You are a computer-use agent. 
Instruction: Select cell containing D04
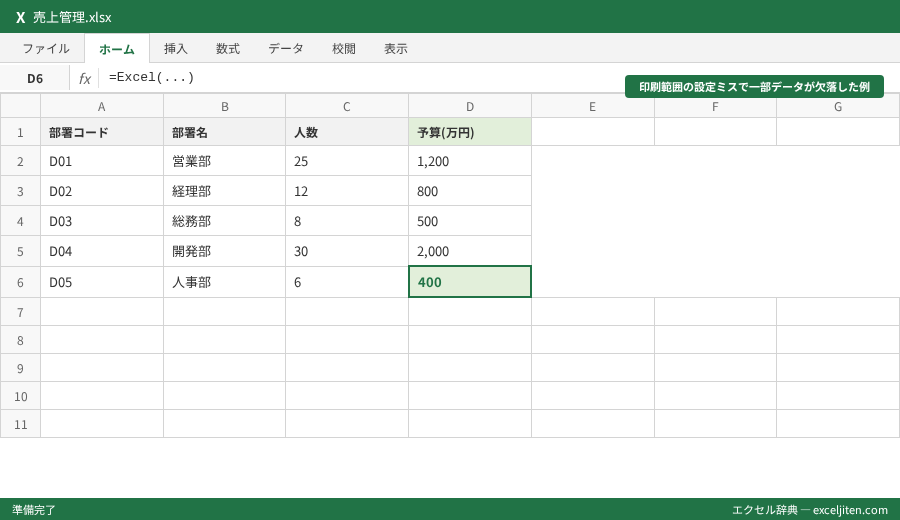click(x=102, y=251)
